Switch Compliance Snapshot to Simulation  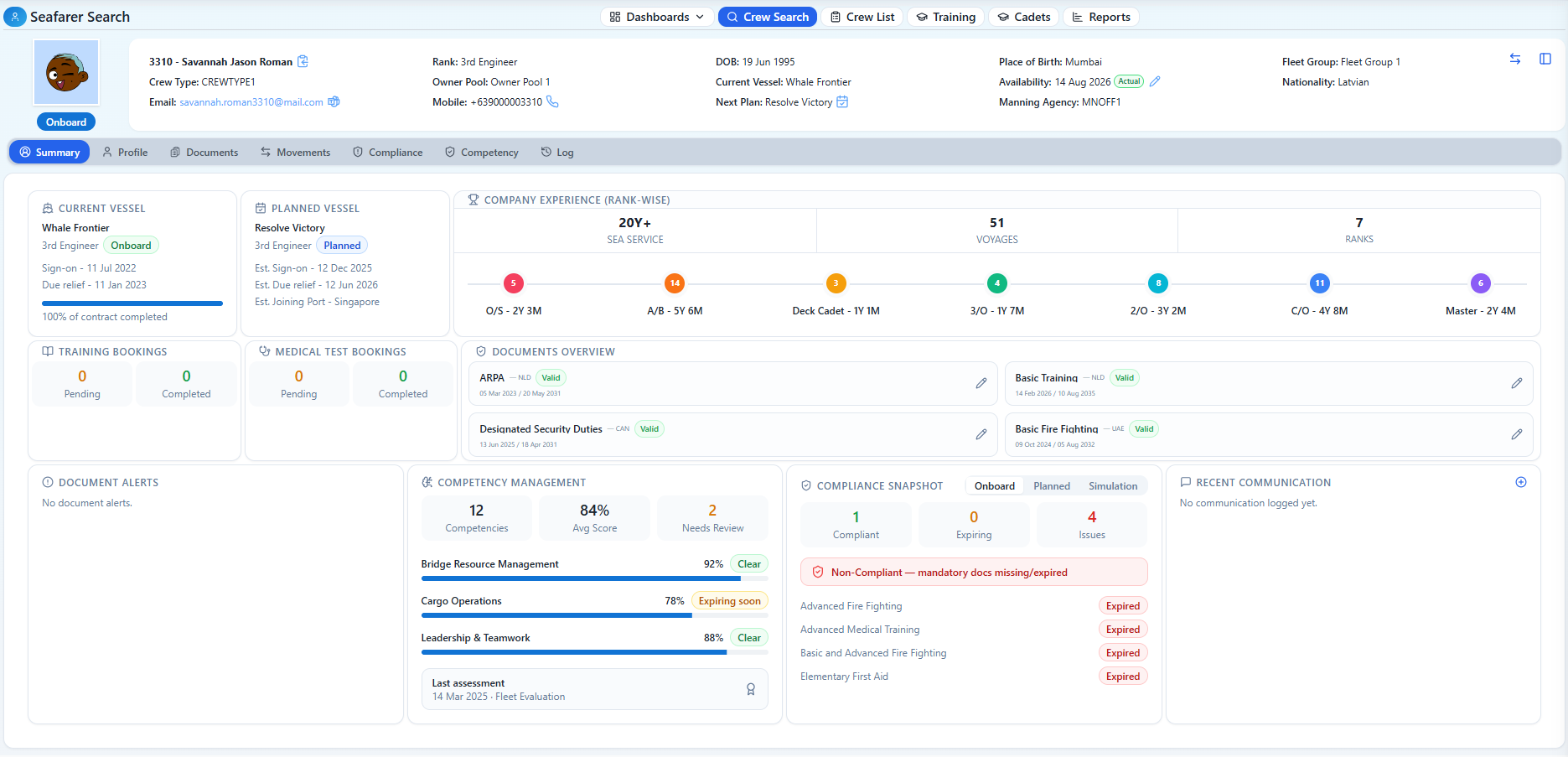(1113, 486)
